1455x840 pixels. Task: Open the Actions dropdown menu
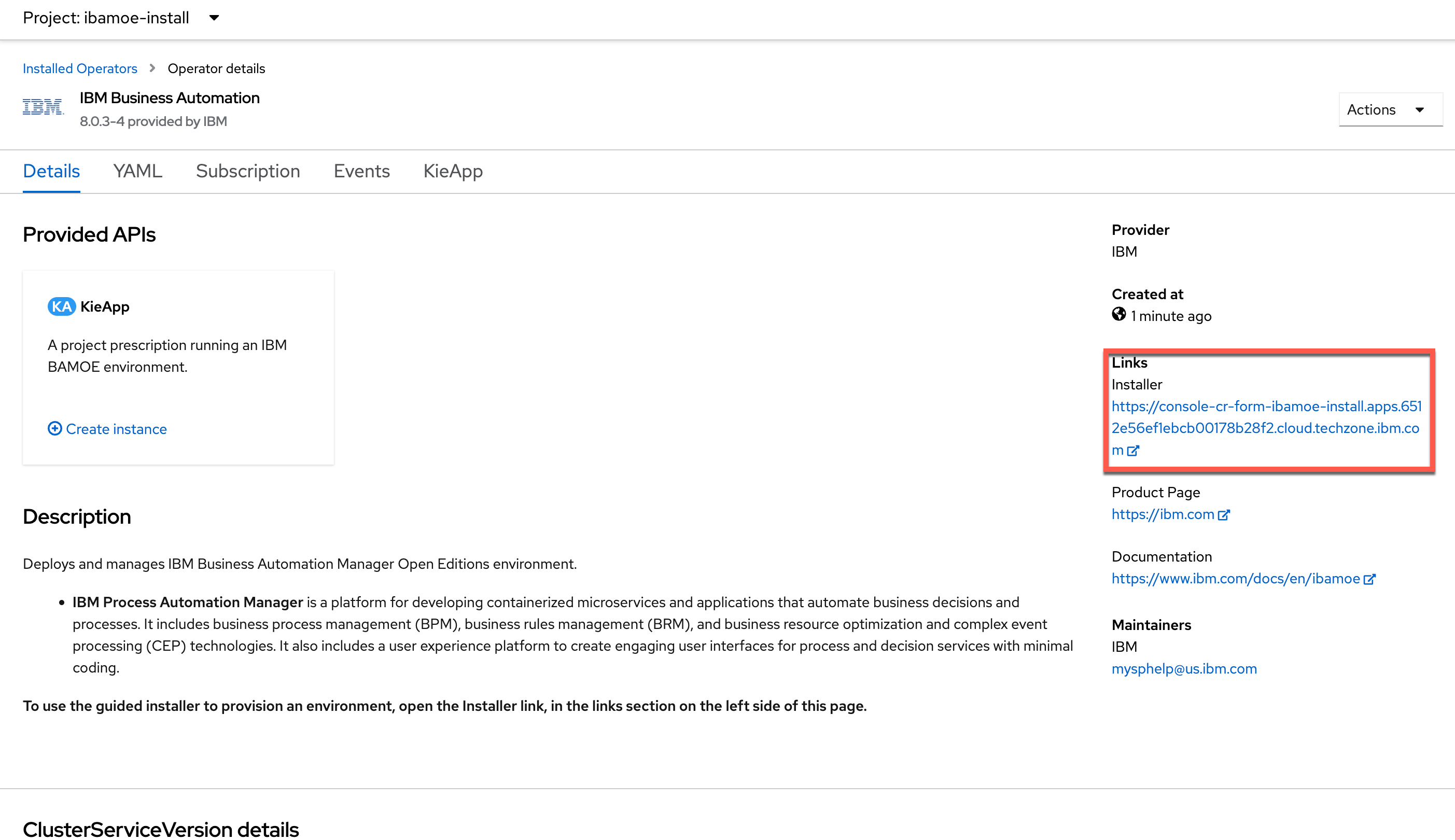pyautogui.click(x=1390, y=109)
